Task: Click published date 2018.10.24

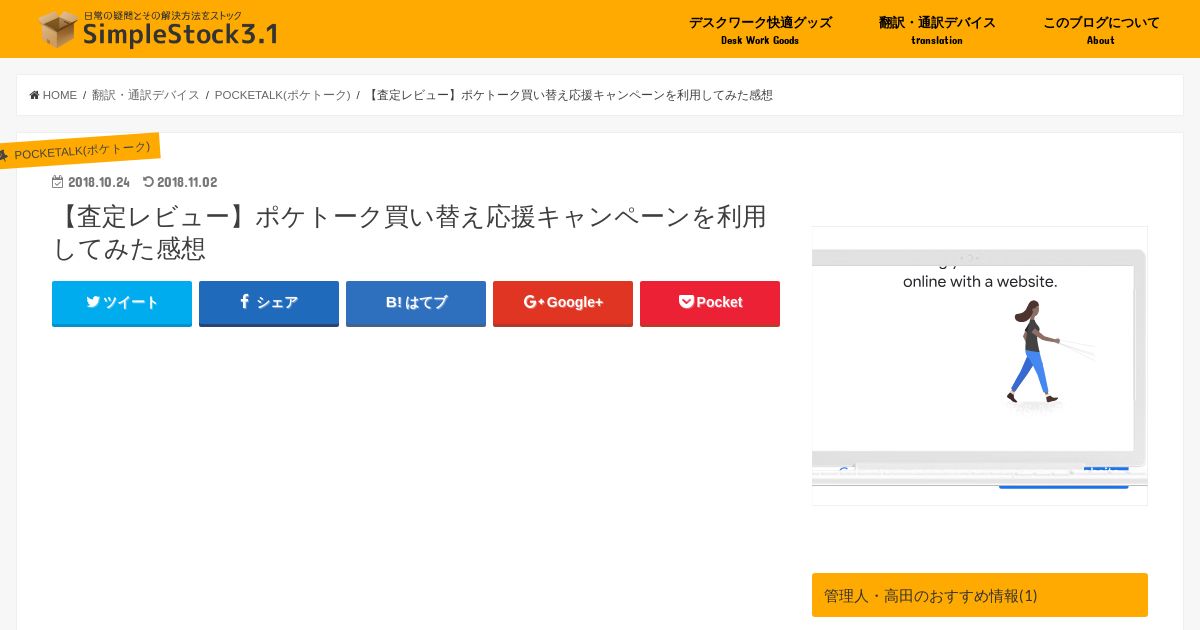Action: [99, 182]
